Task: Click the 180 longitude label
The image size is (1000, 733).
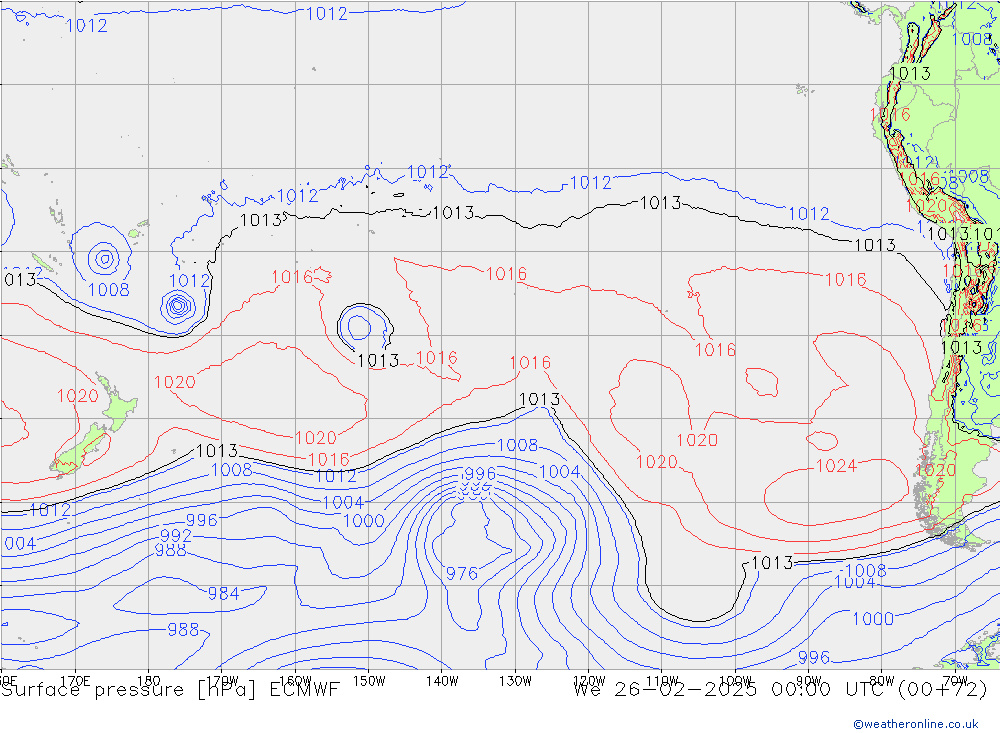Action: click(149, 680)
